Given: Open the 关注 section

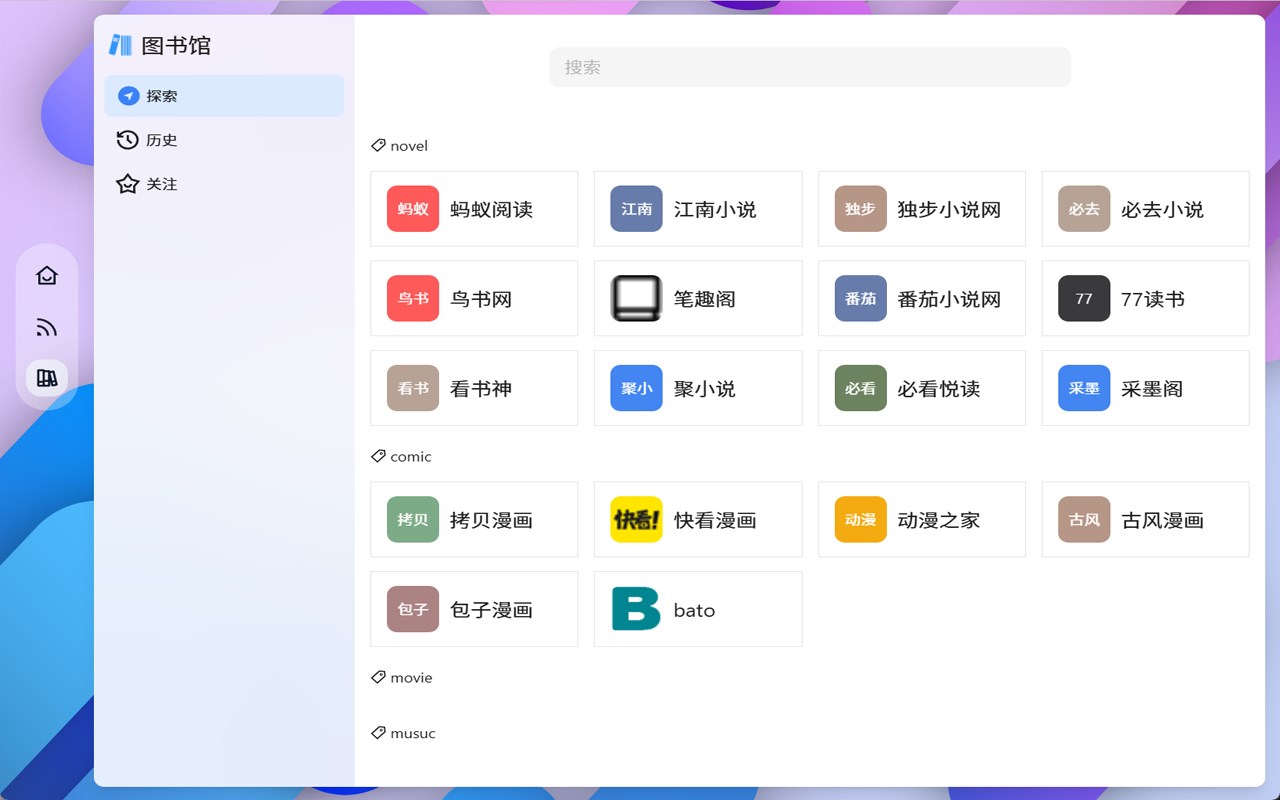Looking at the screenshot, I should [x=224, y=184].
